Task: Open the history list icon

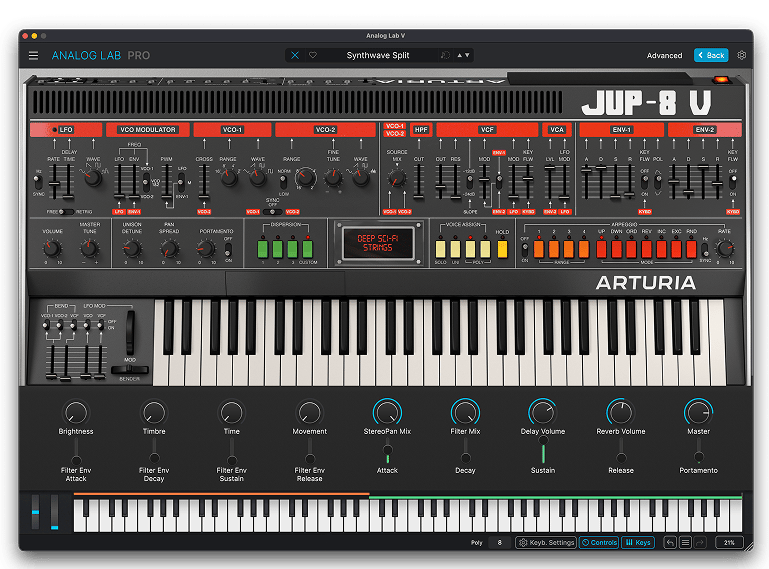Action: pyautogui.click(x=685, y=543)
